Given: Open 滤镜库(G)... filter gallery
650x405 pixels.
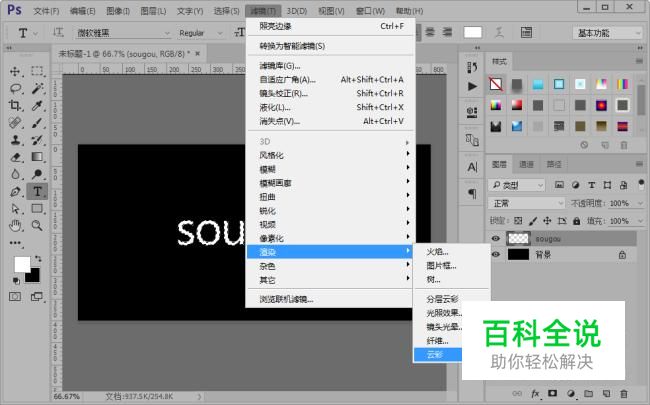Looking at the screenshot, I should tap(330, 66).
